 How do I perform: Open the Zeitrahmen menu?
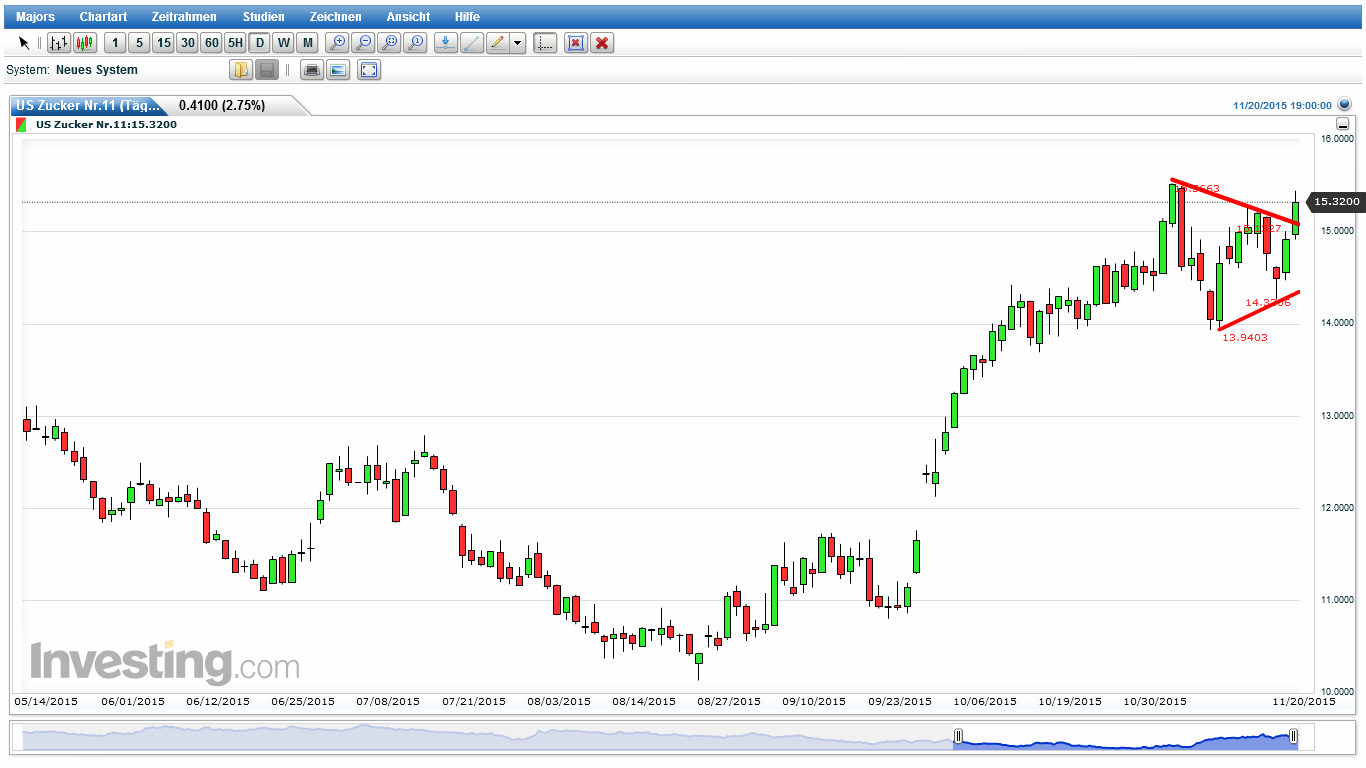[x=184, y=17]
